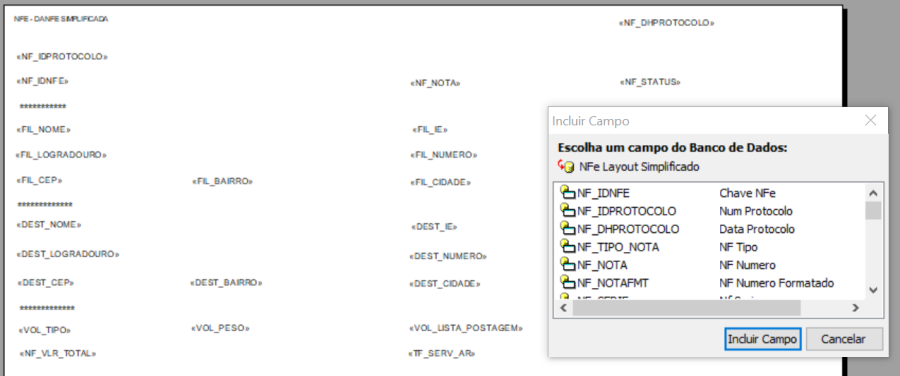The width and height of the screenshot is (900, 376).
Task: Click the horizontal scroll right arrow
Action: click(x=856, y=308)
